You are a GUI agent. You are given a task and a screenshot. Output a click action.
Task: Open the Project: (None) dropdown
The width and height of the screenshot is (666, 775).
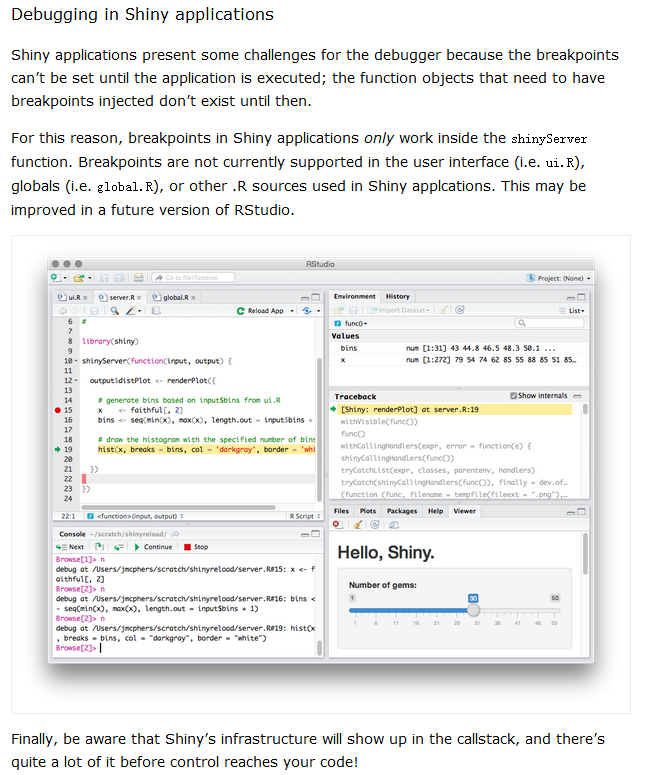coord(558,278)
